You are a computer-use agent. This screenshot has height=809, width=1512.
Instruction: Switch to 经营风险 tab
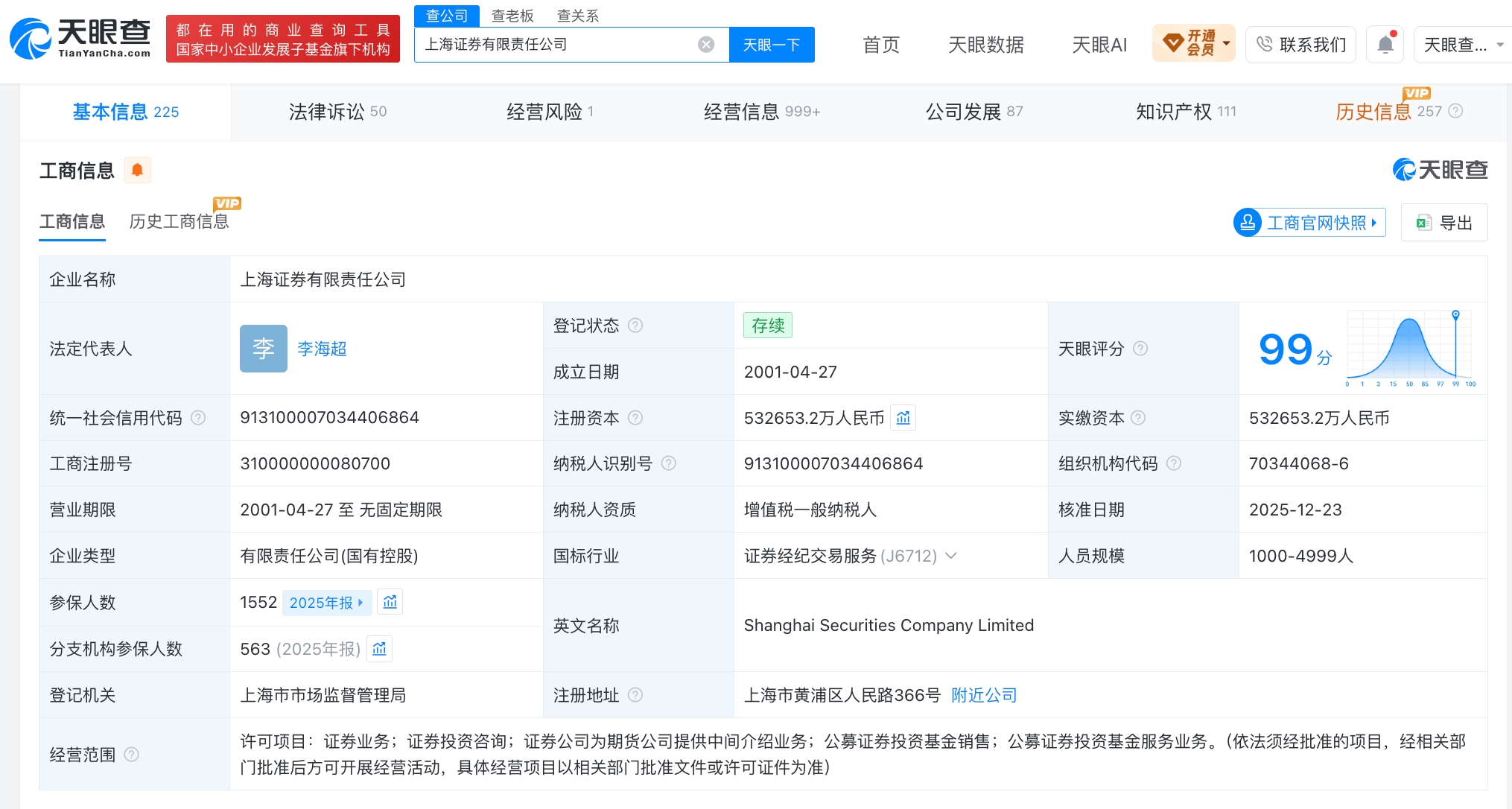tap(550, 112)
